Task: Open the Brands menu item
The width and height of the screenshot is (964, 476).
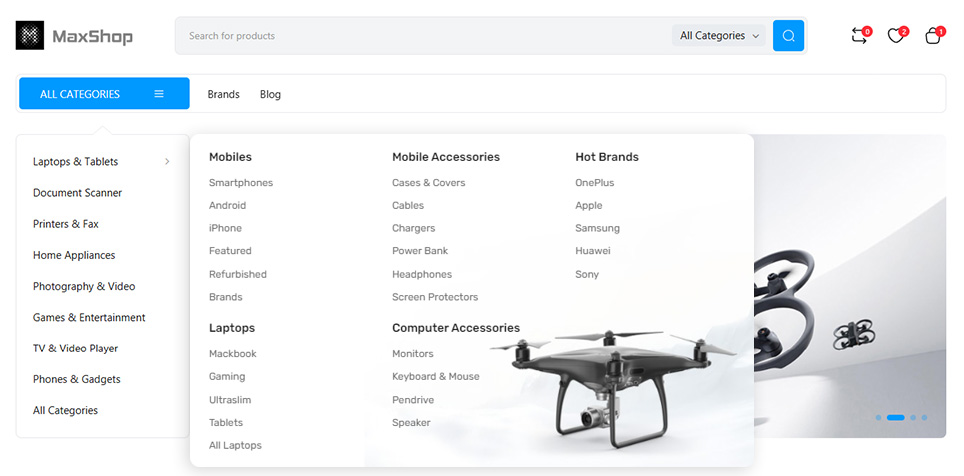Action: point(223,94)
